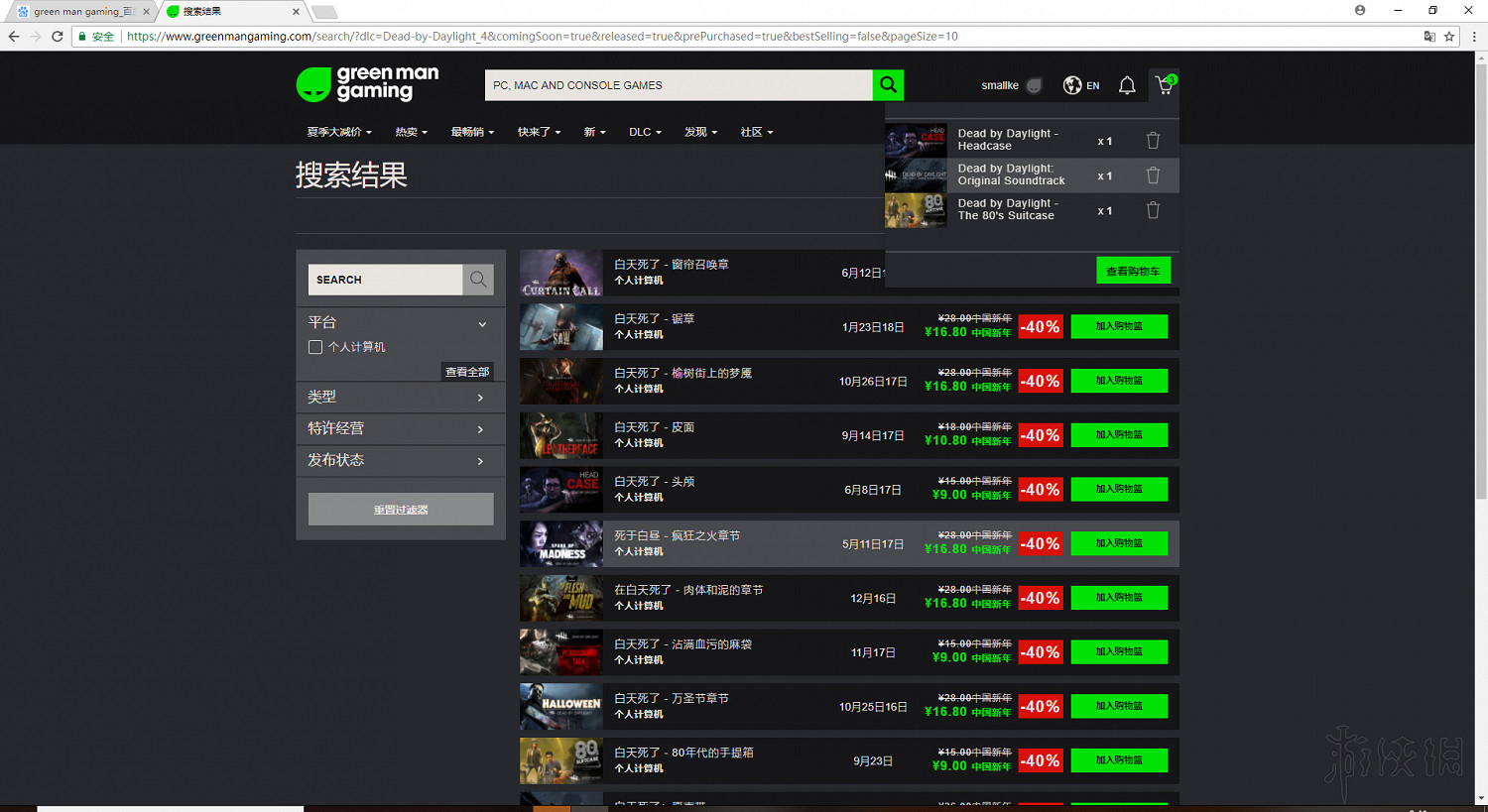Viewport: 1488px width, 812px height.
Task: Remove Dead by Daylight Headcase from cart
Action: [1153, 141]
